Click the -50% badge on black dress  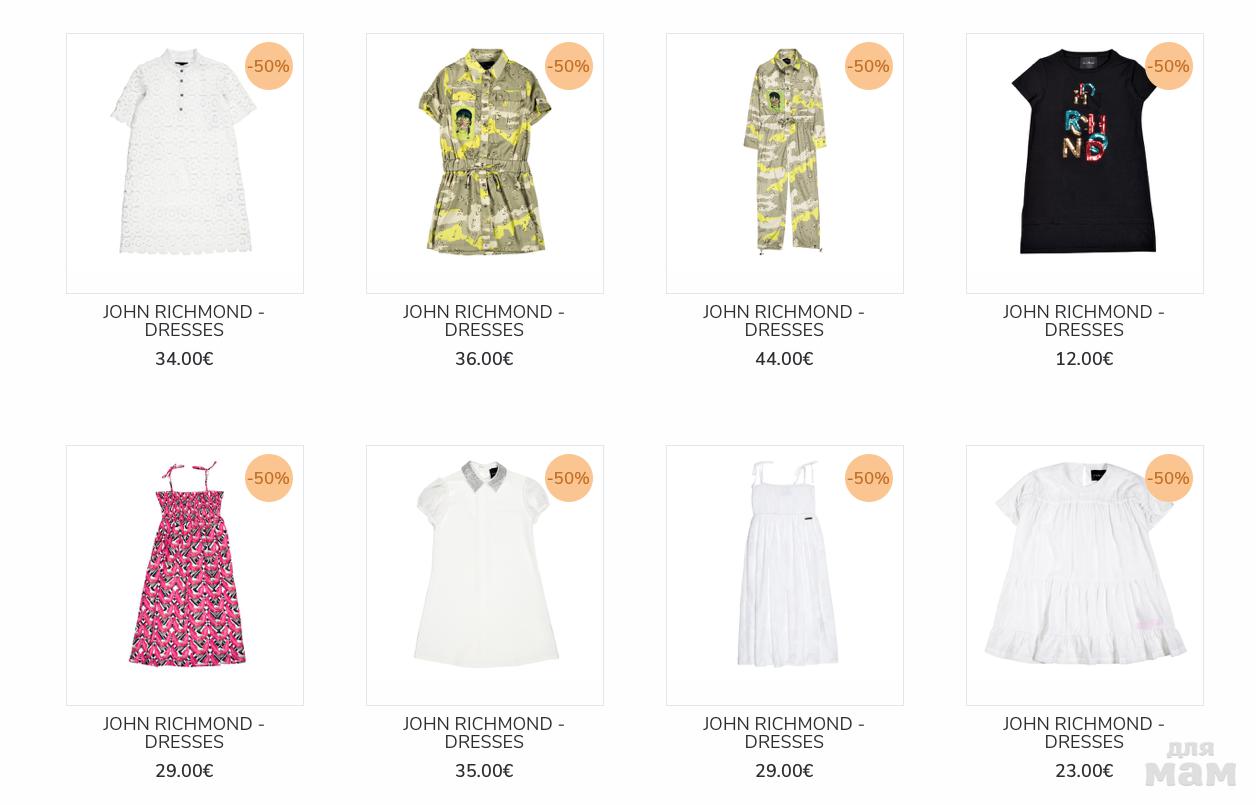pyautogui.click(x=1169, y=66)
